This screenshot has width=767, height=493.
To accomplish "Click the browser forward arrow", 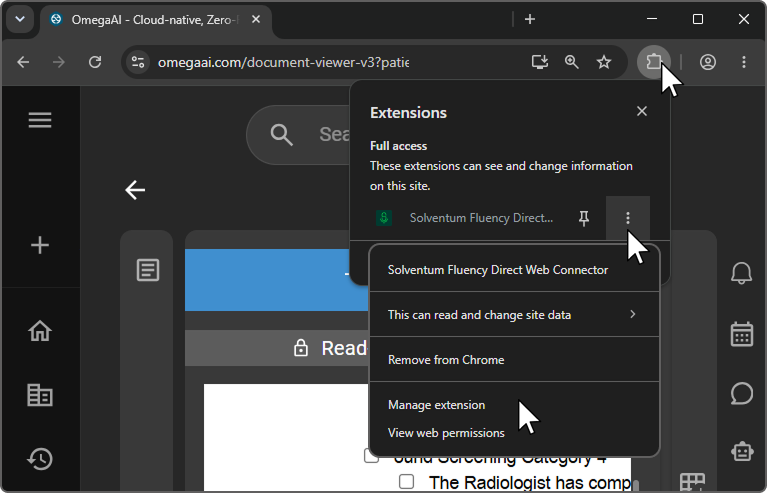I will click(59, 62).
